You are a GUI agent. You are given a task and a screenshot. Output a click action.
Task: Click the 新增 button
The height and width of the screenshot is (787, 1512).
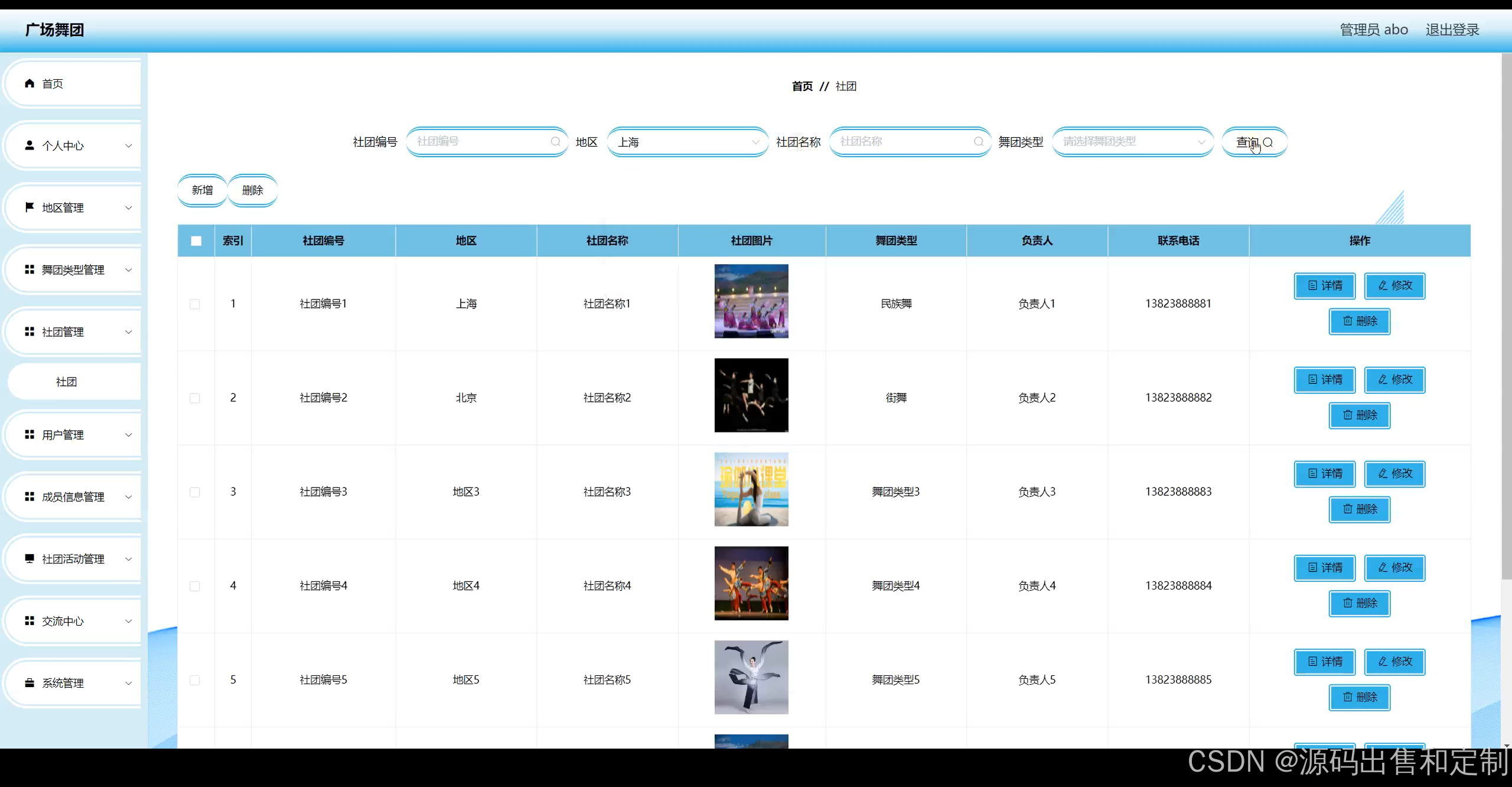tap(202, 190)
